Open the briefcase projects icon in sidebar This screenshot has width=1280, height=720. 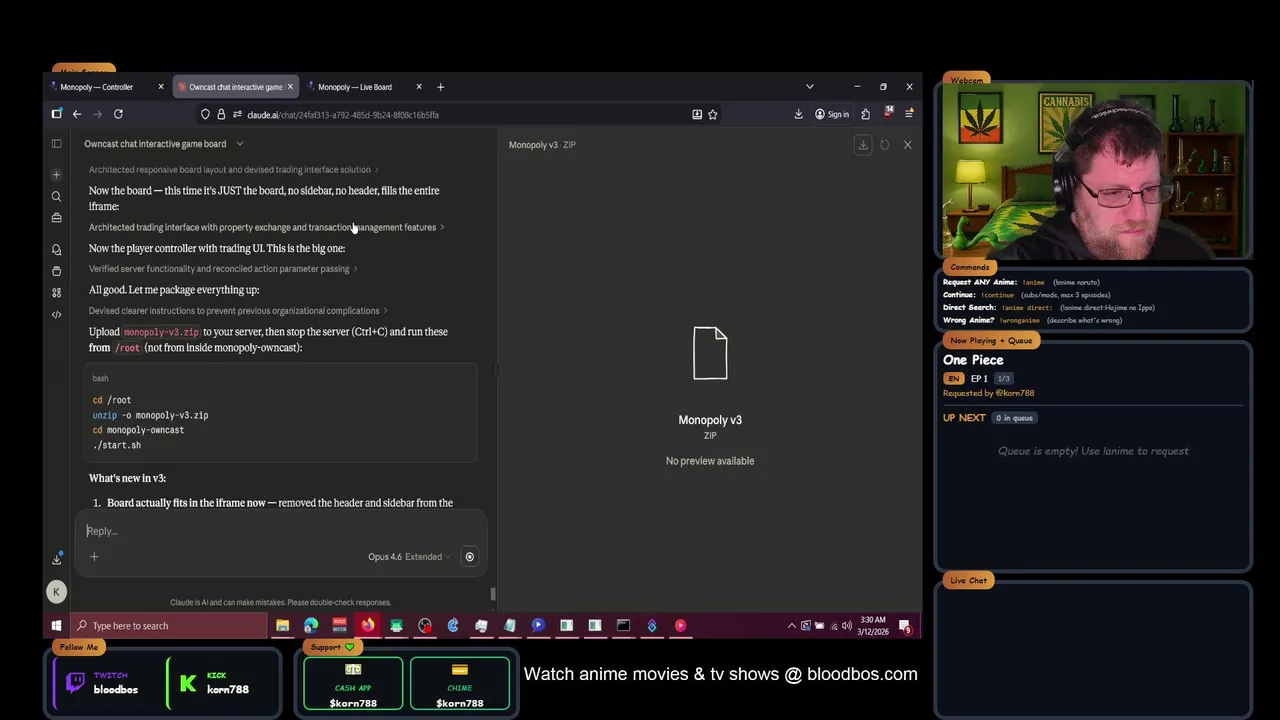pyautogui.click(x=56, y=217)
